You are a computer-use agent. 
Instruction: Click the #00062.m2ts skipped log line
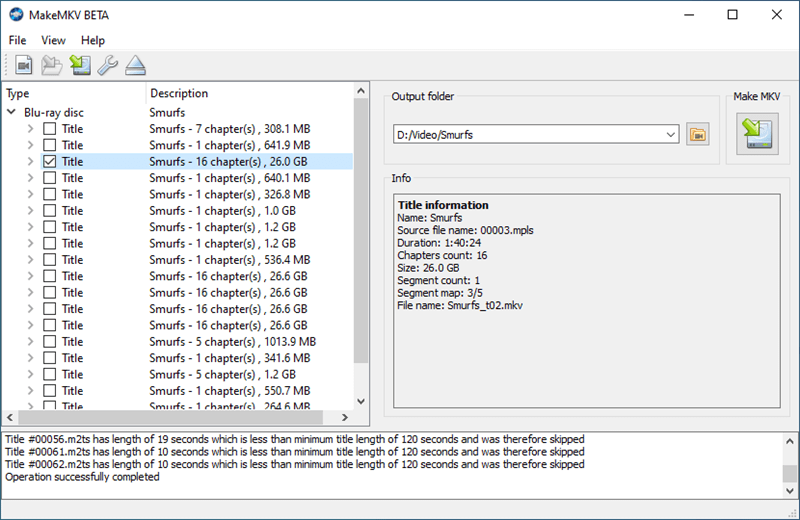294,464
